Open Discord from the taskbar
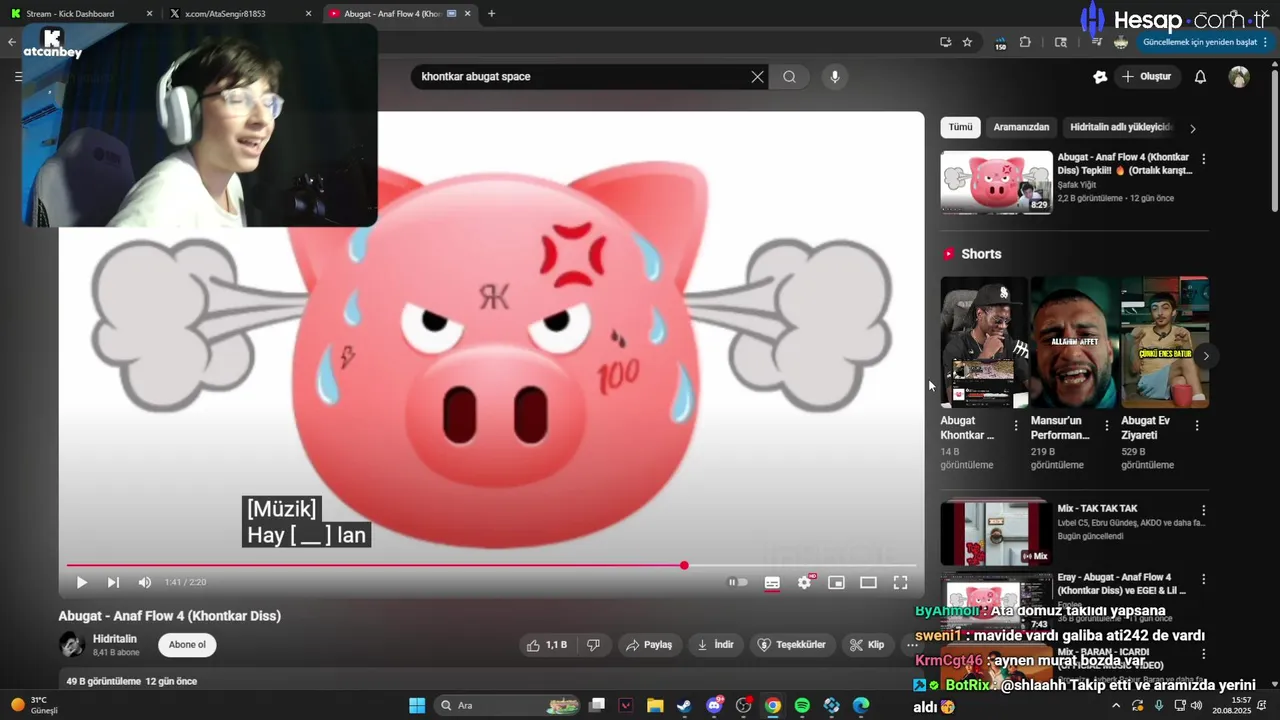 (714, 705)
